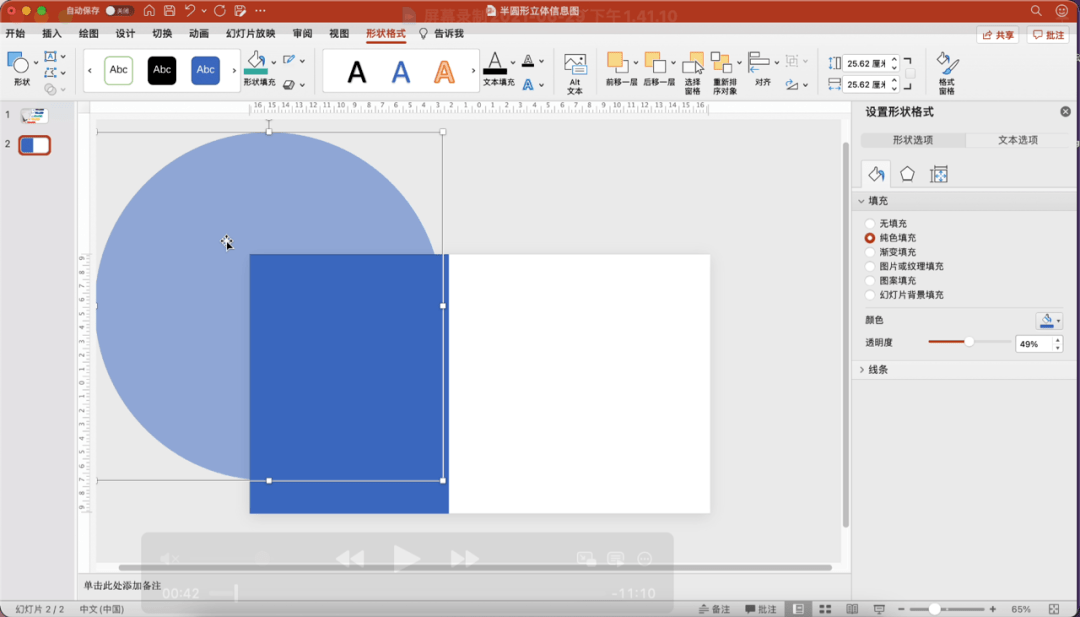Open the 颜色 fill color dropdown
Screen dimensions: 1080x617
(1049, 321)
